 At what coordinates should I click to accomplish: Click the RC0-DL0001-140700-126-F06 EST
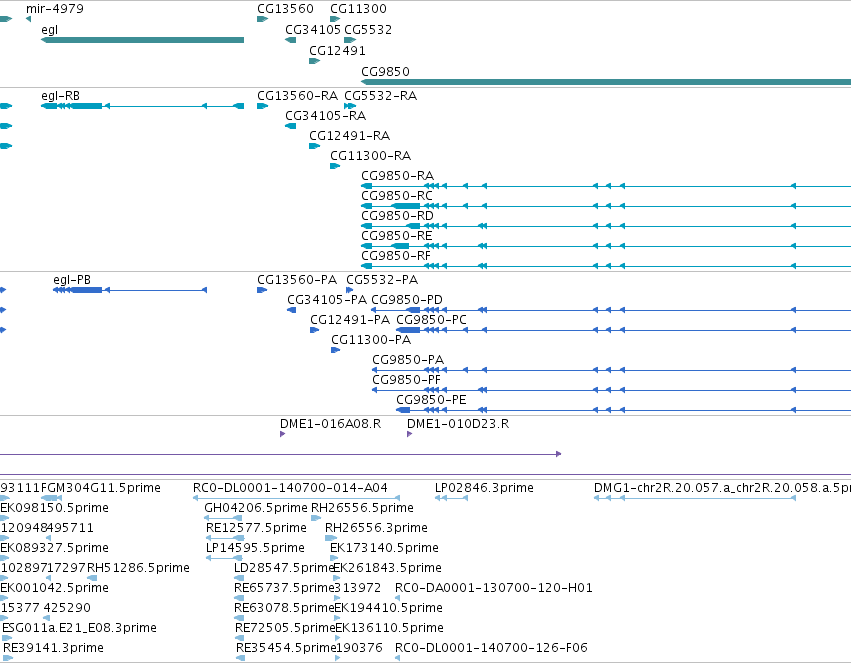(x=397, y=658)
